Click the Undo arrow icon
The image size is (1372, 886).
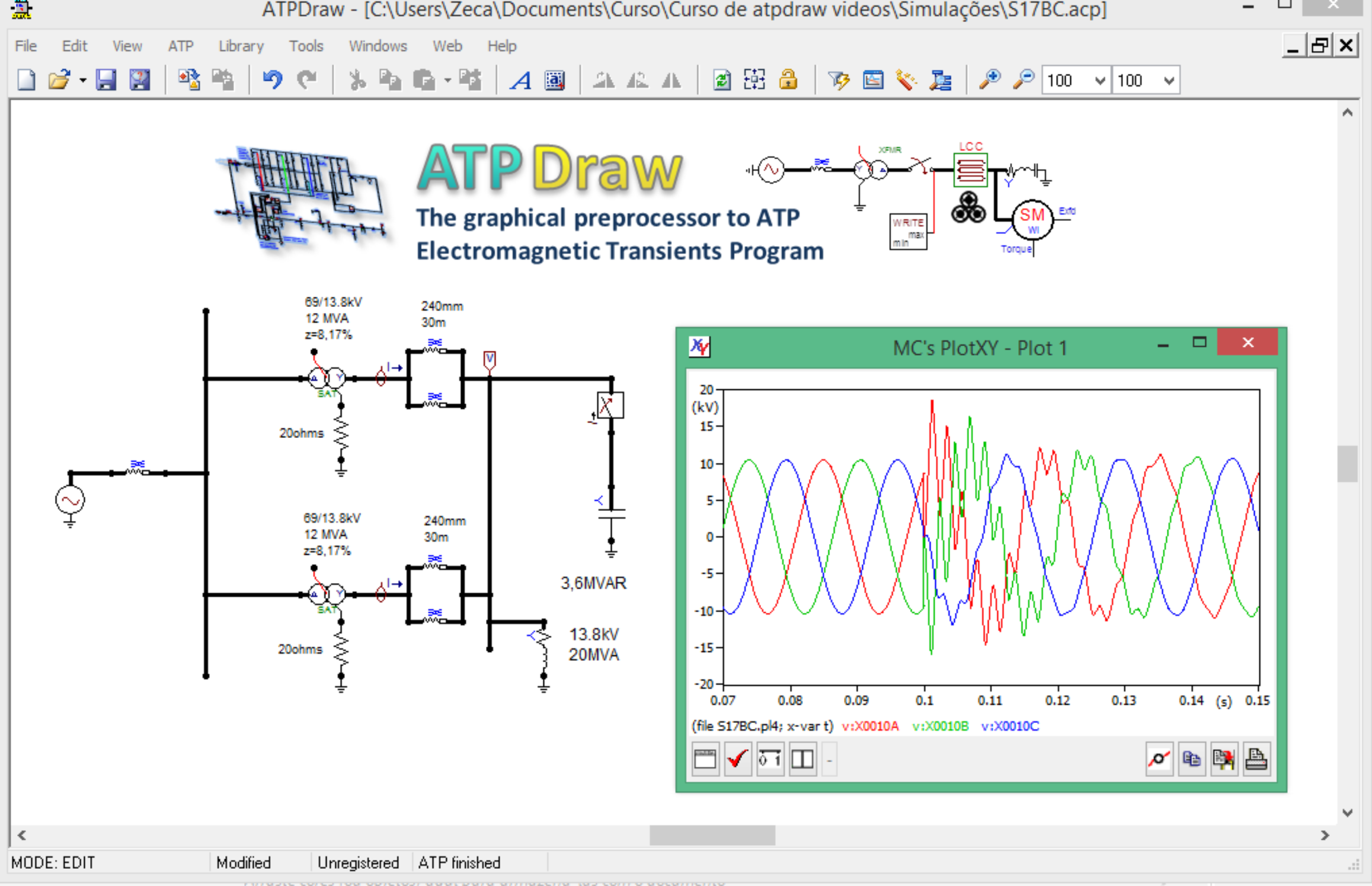point(272,80)
